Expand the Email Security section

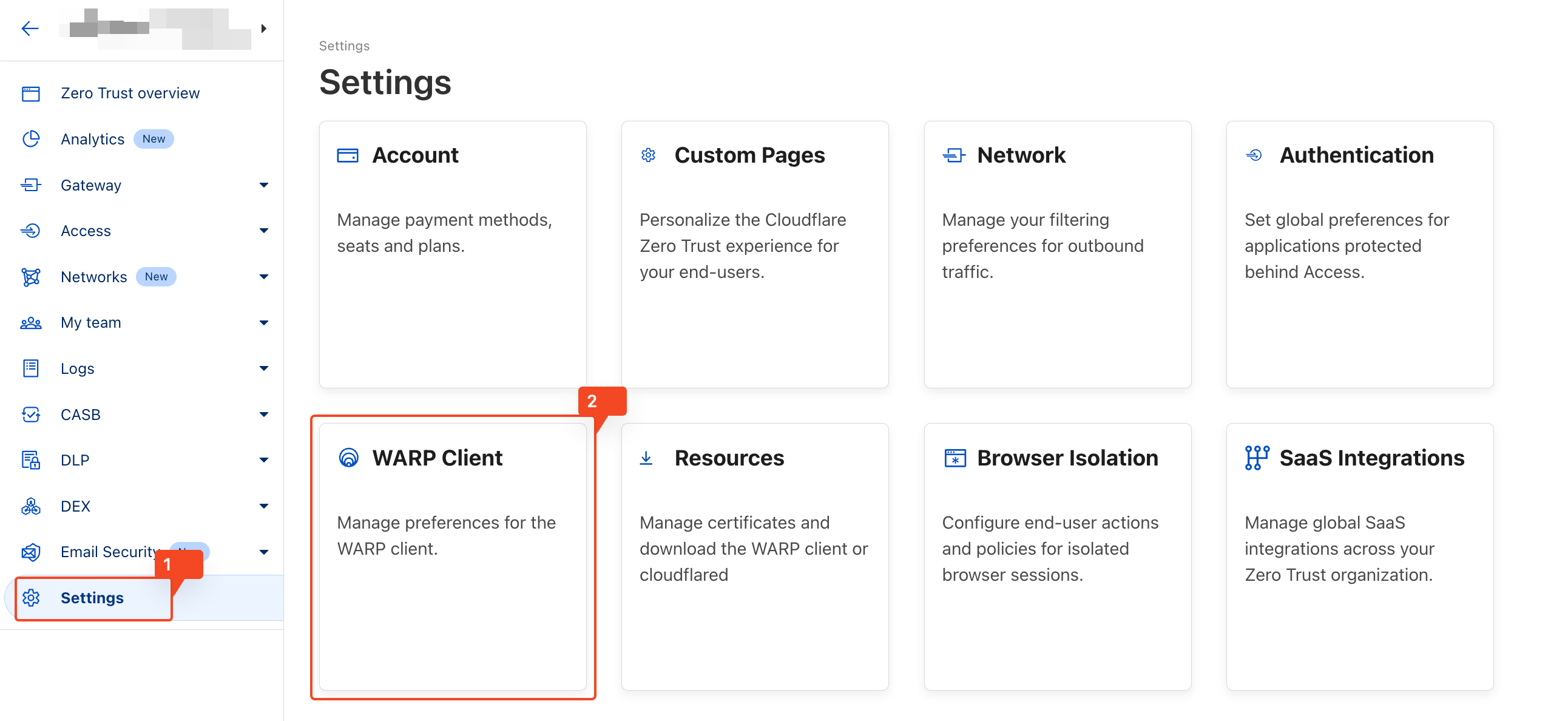point(264,552)
